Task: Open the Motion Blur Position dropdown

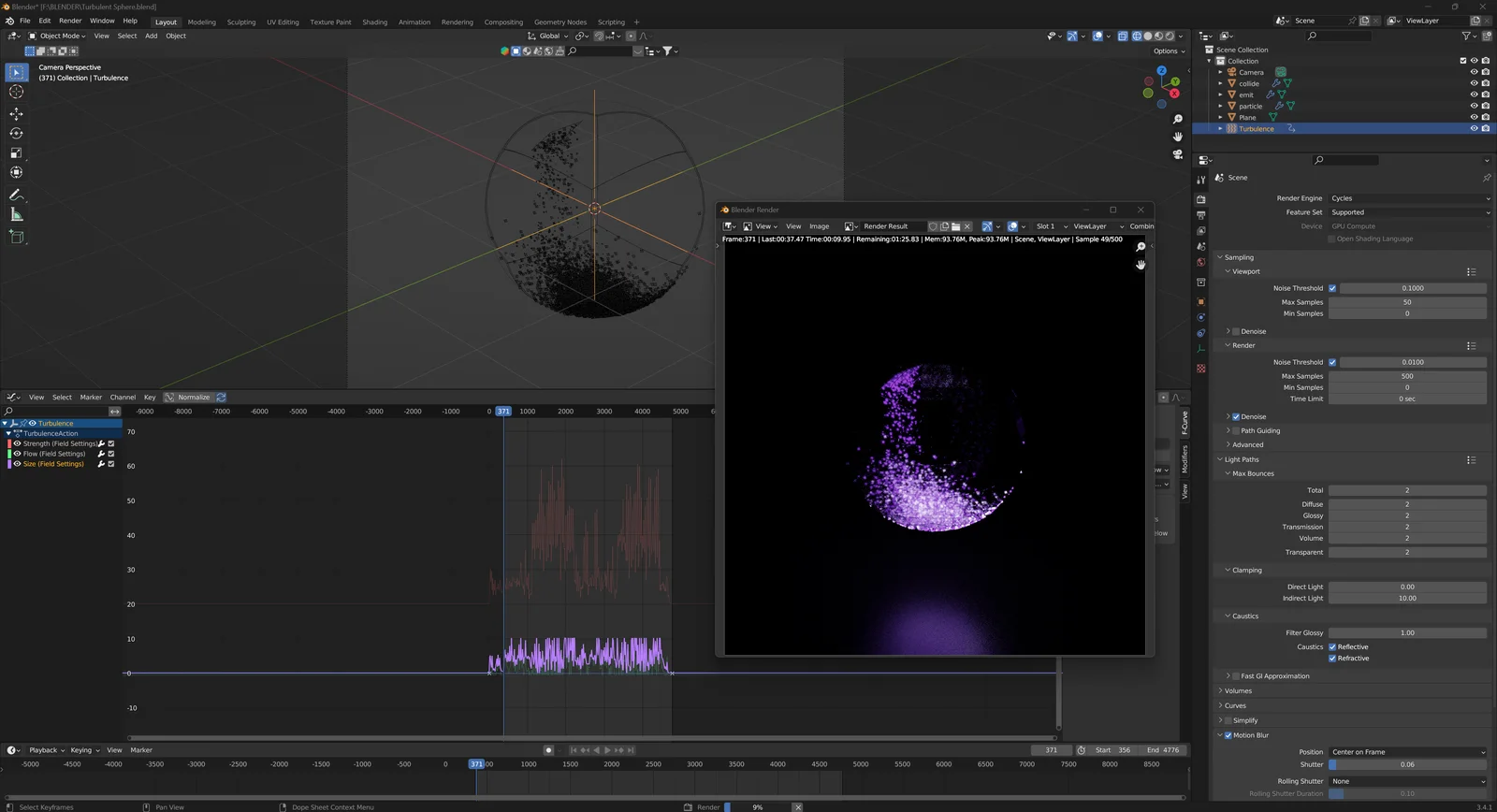Action: tap(1407, 752)
